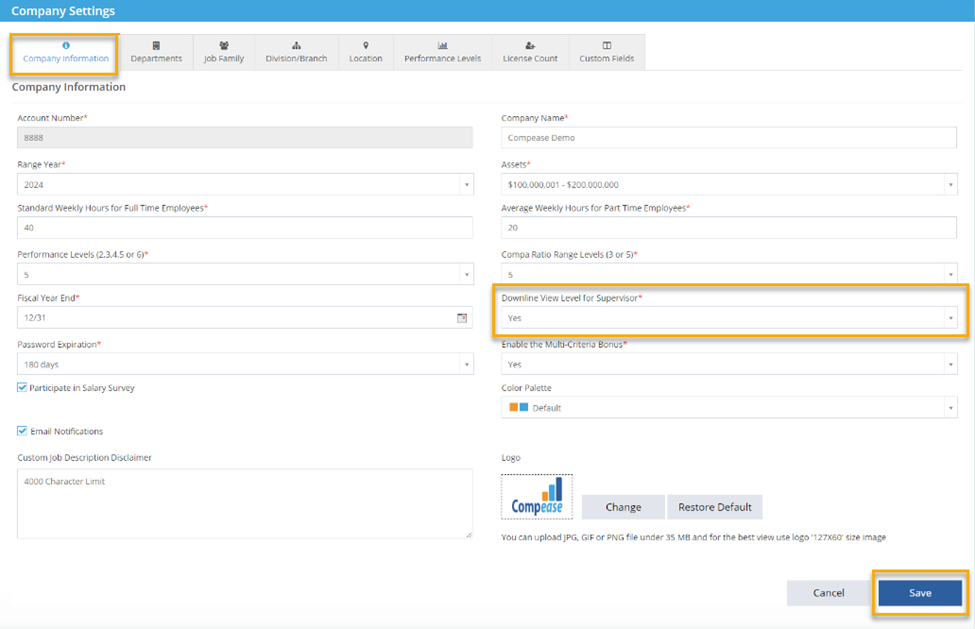Select the Job Family people icon

point(223,44)
